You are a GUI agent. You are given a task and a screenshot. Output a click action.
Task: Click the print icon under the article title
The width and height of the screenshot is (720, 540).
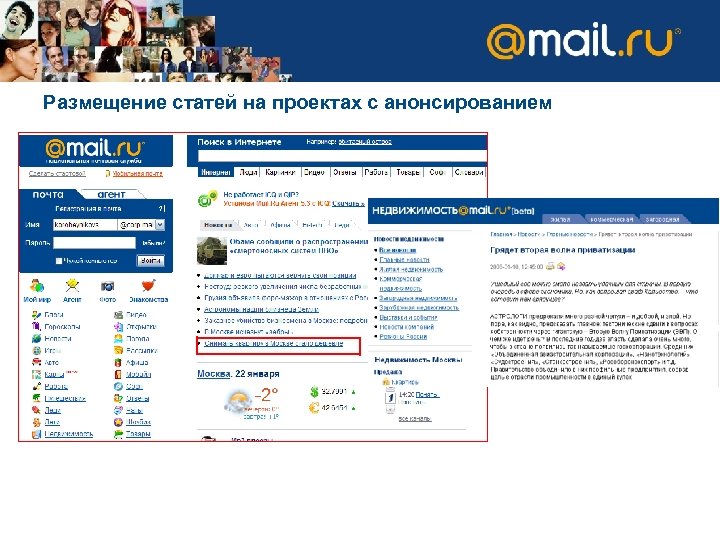(x=550, y=266)
